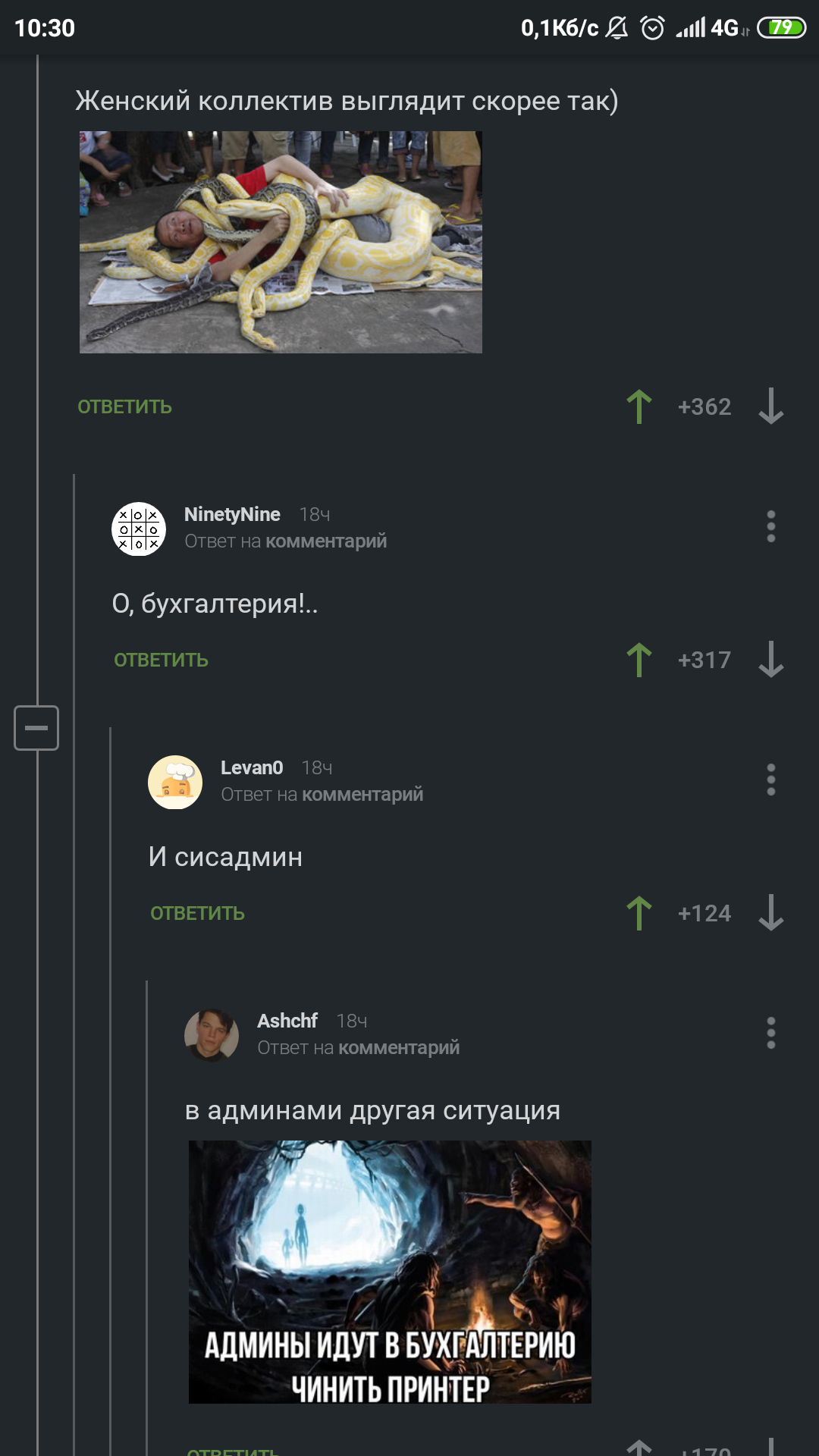Screen dimensions: 819x1456
Task: Open Levan0's profile avatar
Action: [x=175, y=783]
